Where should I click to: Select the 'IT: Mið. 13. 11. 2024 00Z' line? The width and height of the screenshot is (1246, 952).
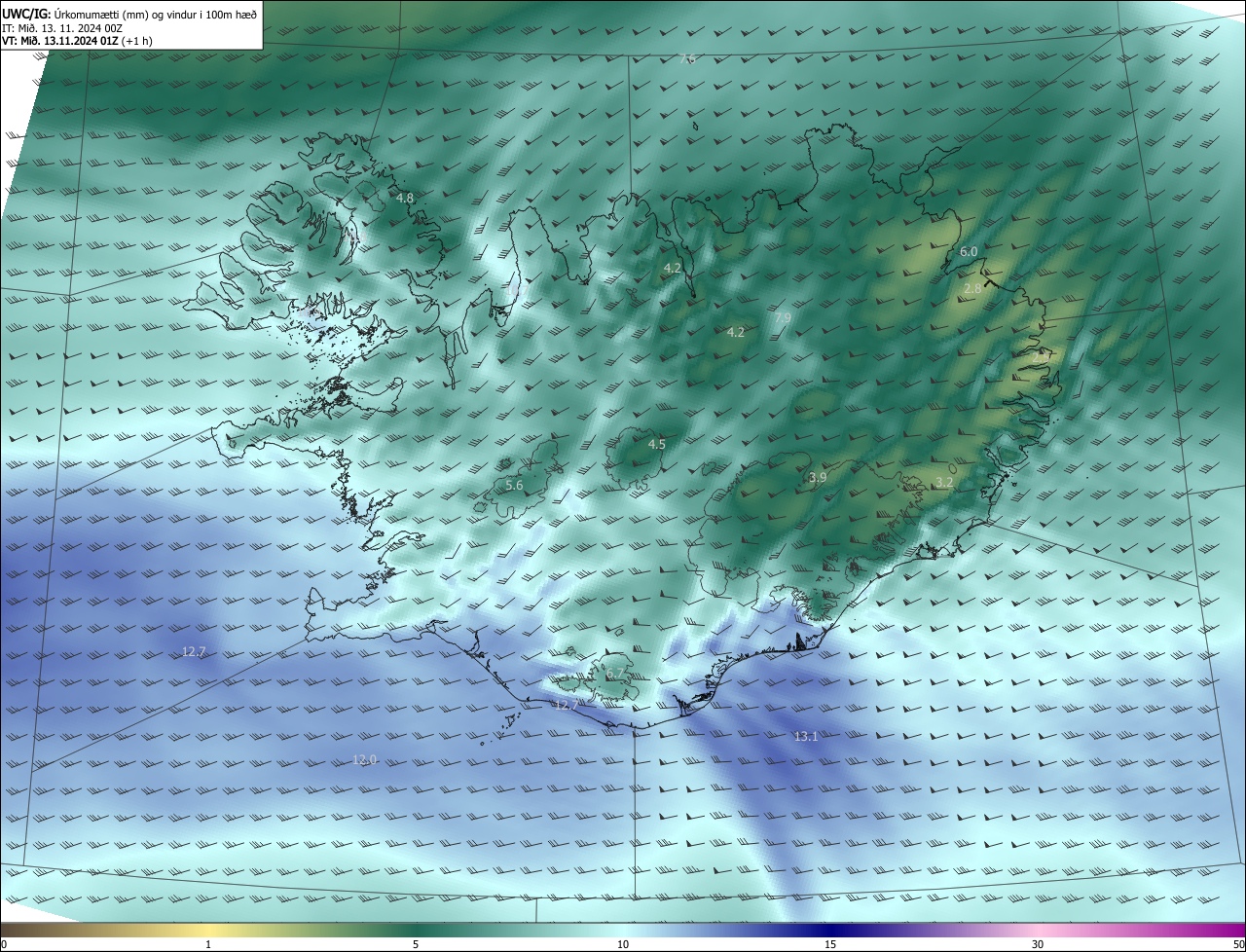click(x=60, y=28)
